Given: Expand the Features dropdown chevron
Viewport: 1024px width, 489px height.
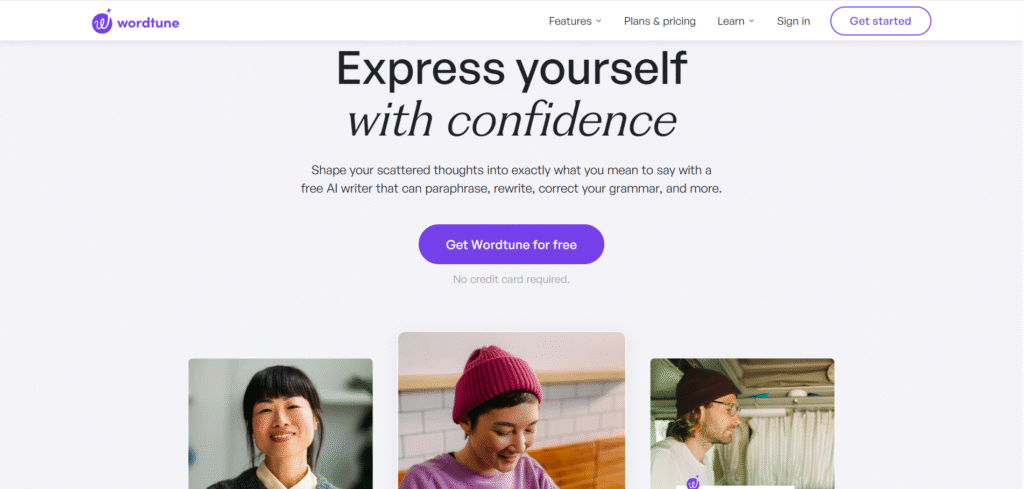Looking at the screenshot, I should 598,21.
